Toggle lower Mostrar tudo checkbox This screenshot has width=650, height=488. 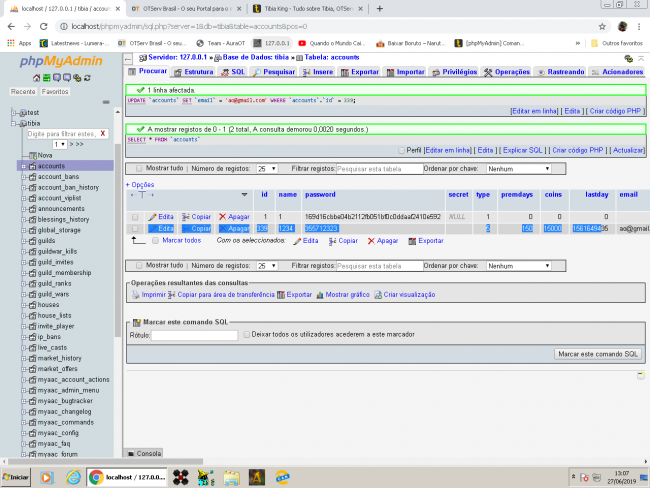point(139,265)
